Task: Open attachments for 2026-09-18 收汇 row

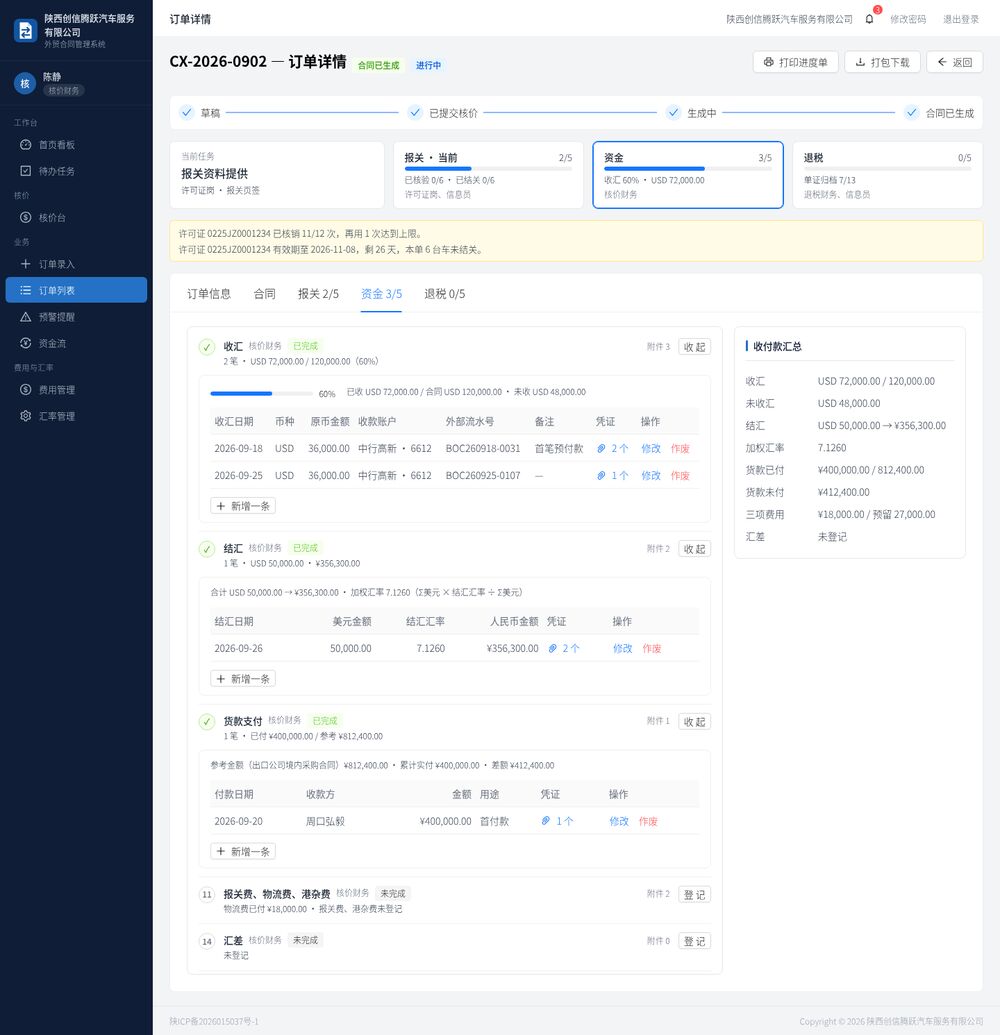Action: tap(613, 448)
